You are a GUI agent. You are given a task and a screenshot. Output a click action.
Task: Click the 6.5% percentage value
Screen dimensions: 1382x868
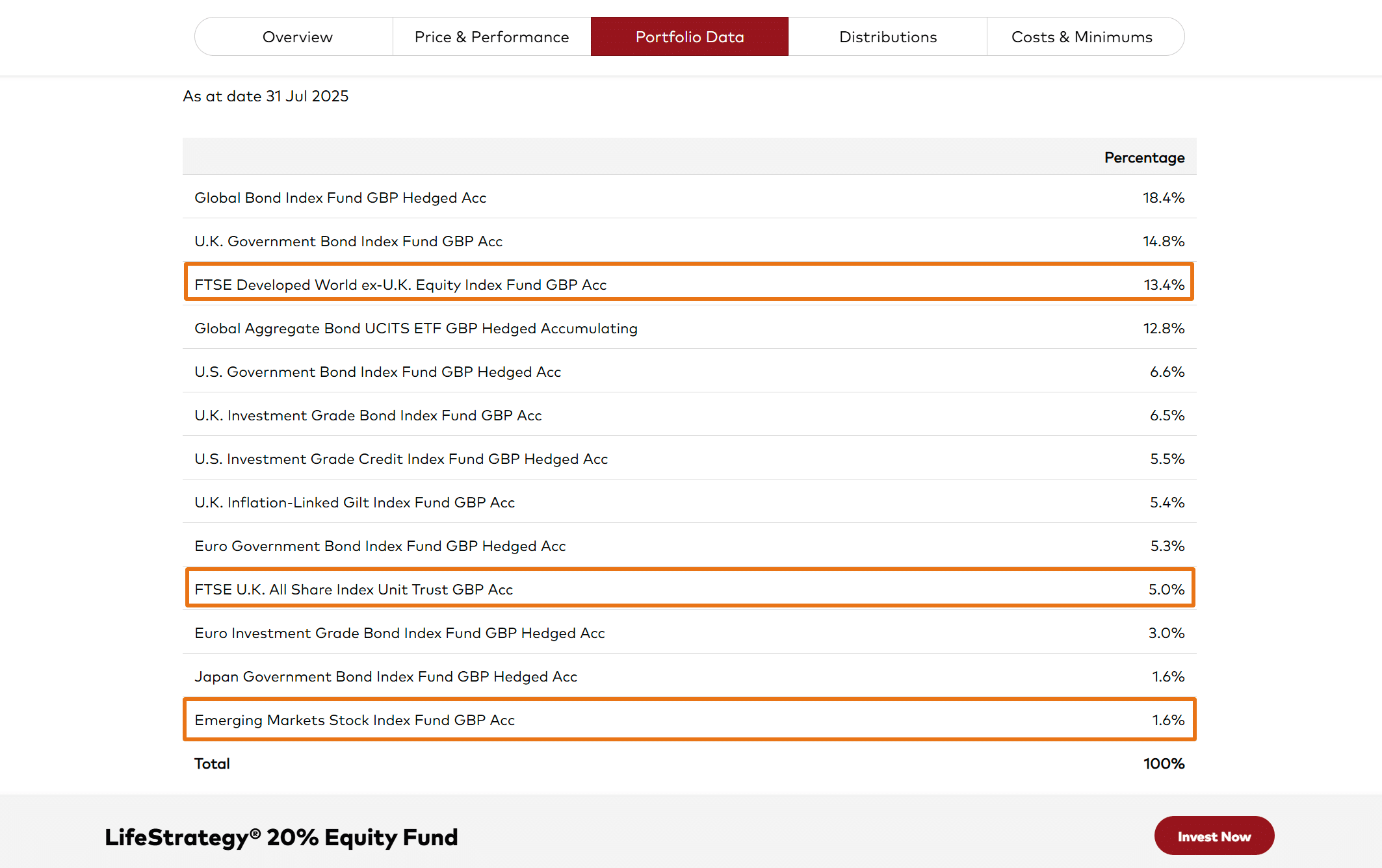tap(1167, 415)
